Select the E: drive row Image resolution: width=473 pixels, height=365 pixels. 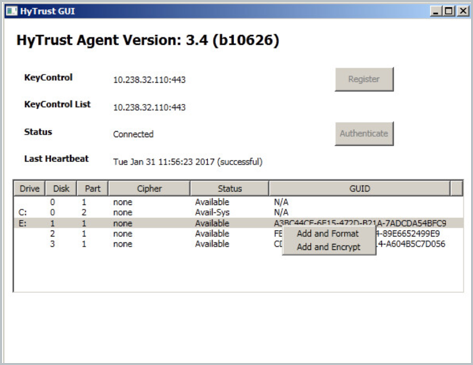tap(238, 223)
